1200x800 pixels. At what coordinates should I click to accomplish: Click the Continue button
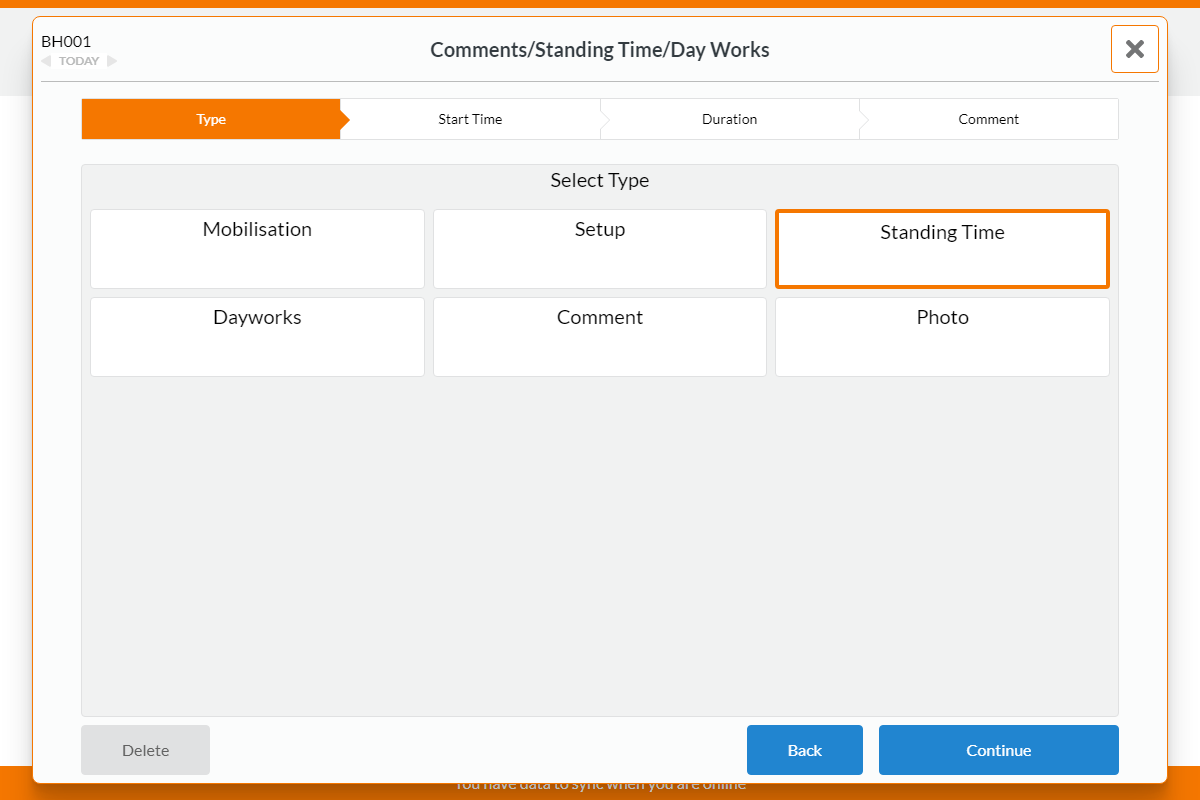pos(999,750)
